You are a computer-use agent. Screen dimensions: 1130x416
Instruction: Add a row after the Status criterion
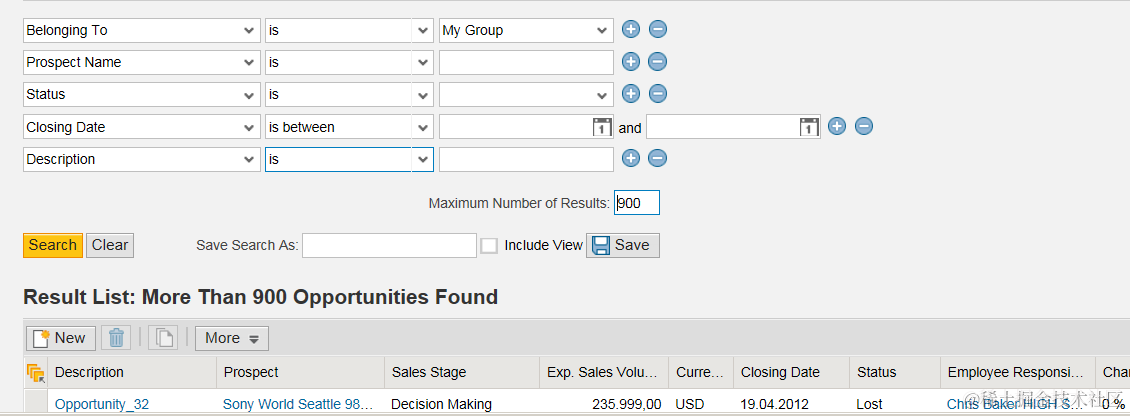click(631, 94)
